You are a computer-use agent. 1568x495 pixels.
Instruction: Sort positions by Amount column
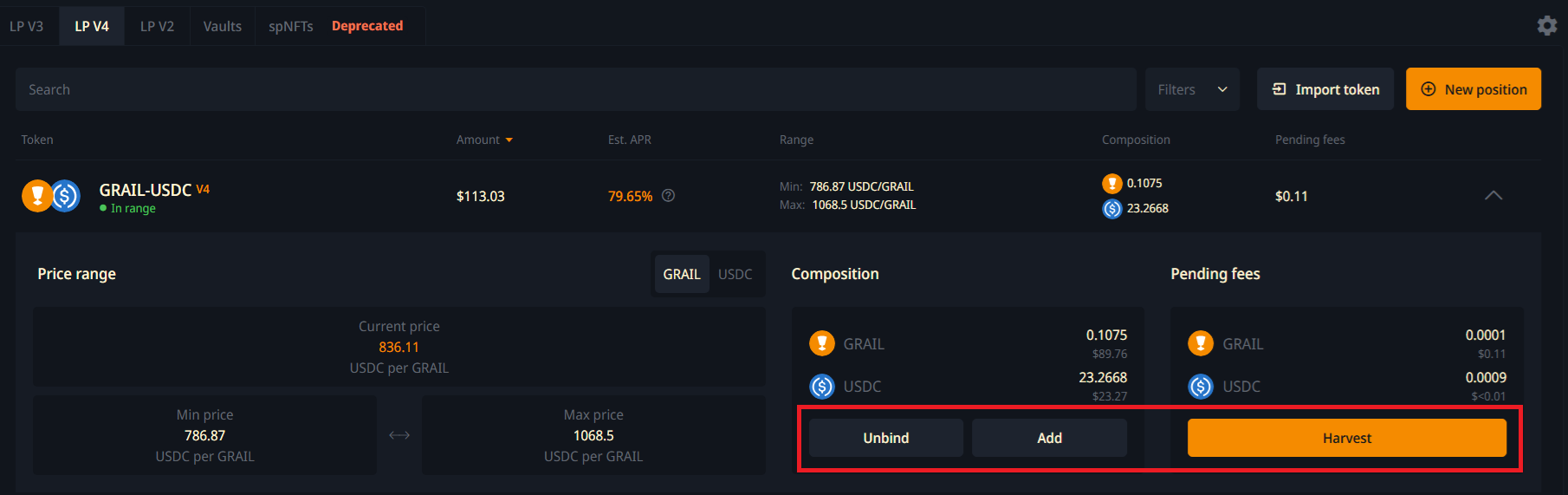[484, 140]
